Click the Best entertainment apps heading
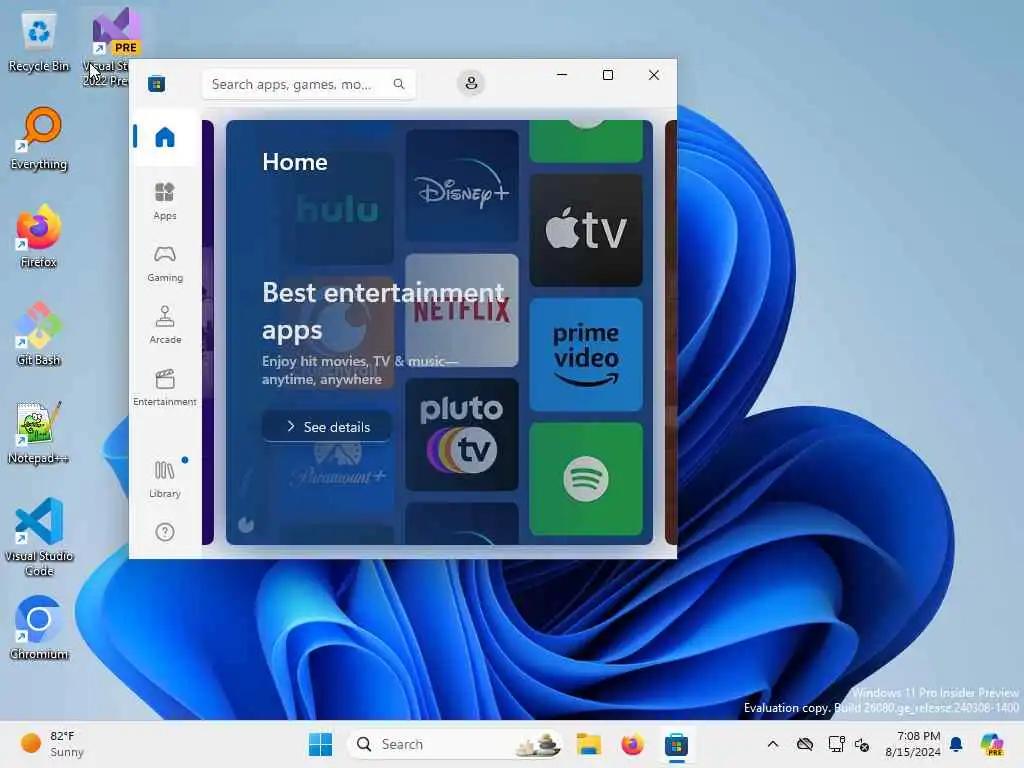Screen dimensions: 1024x768 [x=383, y=311]
